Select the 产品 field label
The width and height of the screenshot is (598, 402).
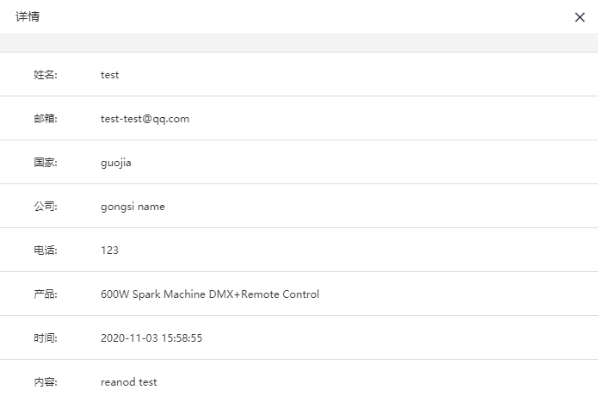(45, 294)
